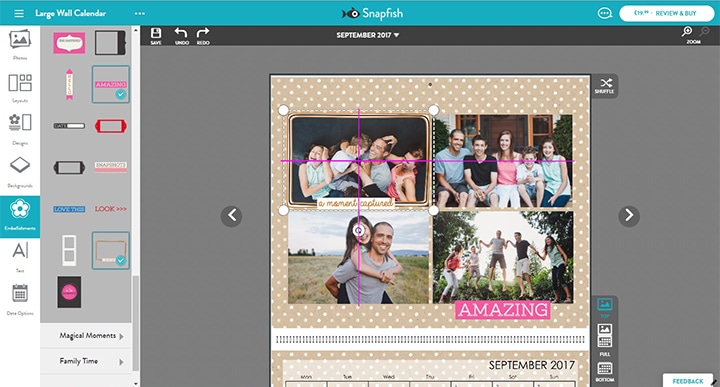Select the family jumping in garden photo
The image size is (720, 387).
pyautogui.click(x=503, y=257)
